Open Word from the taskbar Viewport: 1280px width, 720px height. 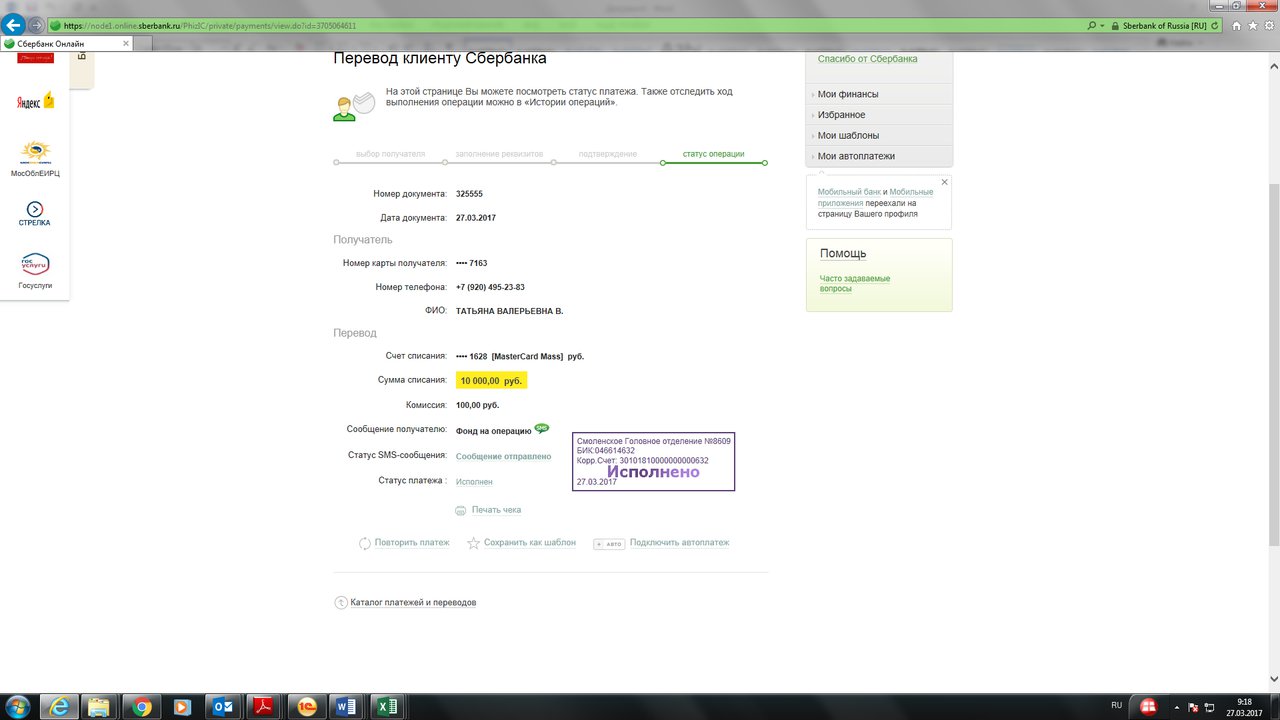pyautogui.click(x=347, y=707)
